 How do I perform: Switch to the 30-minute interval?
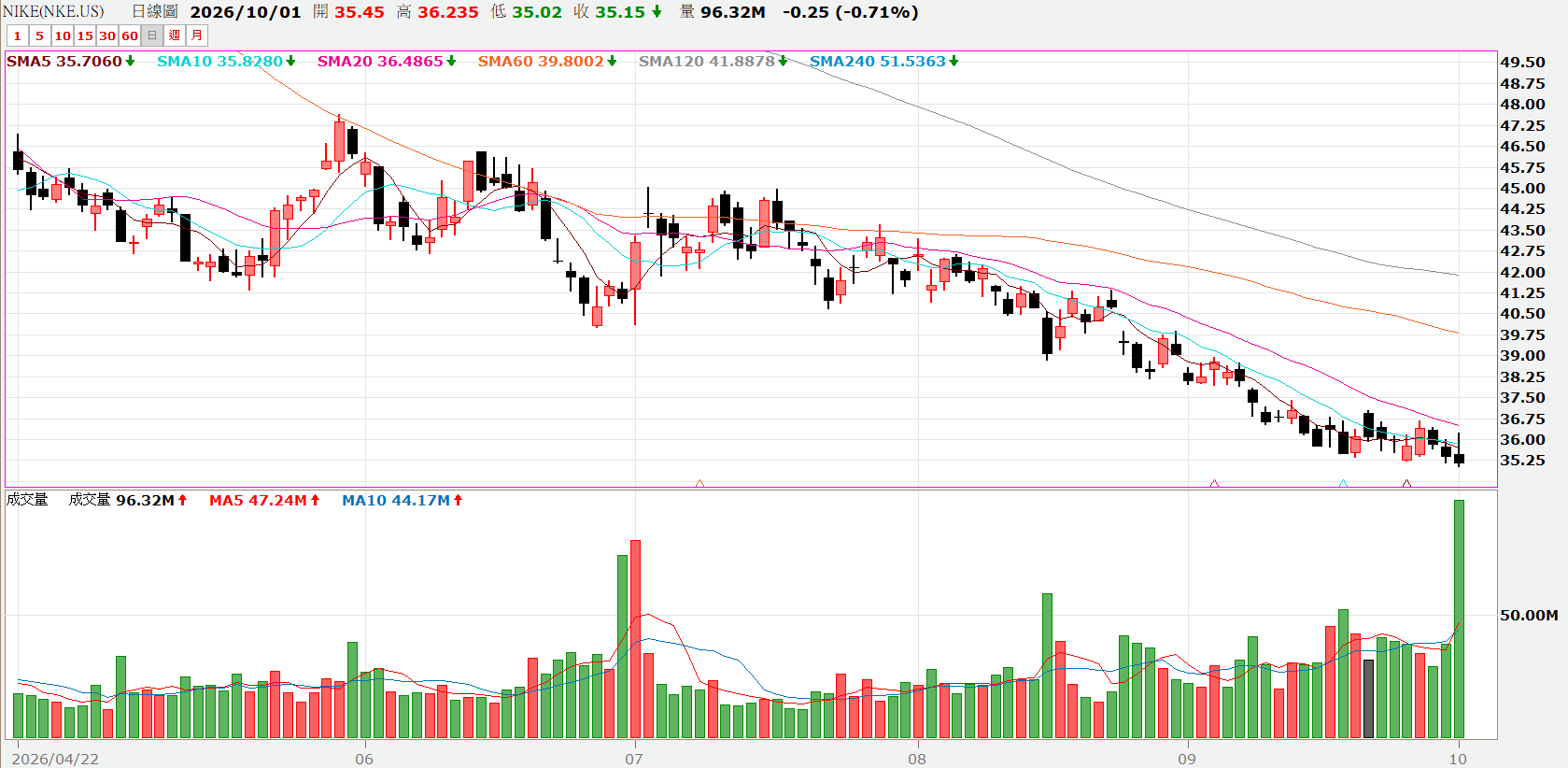(x=107, y=36)
